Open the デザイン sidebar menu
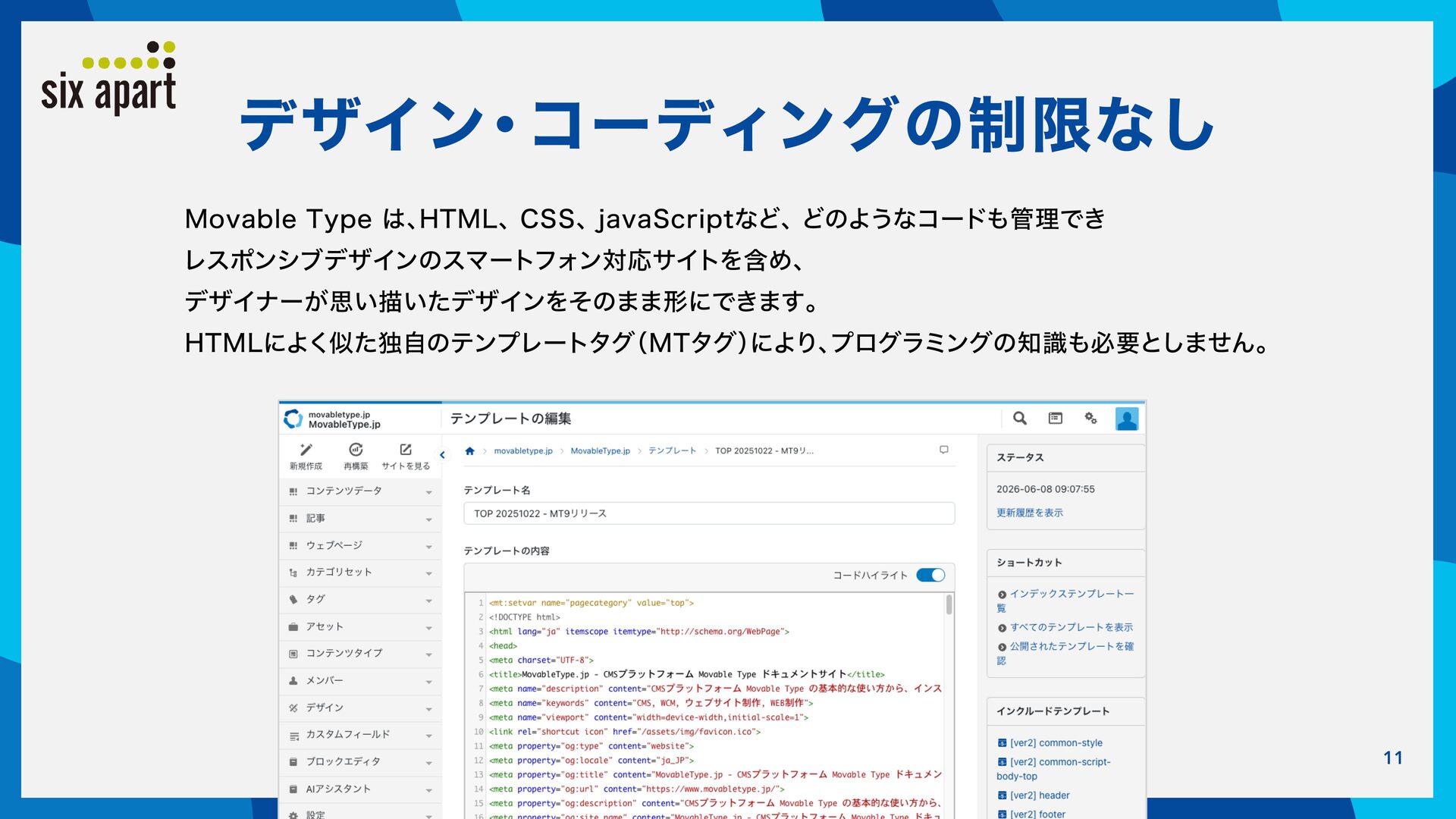 tap(360, 708)
